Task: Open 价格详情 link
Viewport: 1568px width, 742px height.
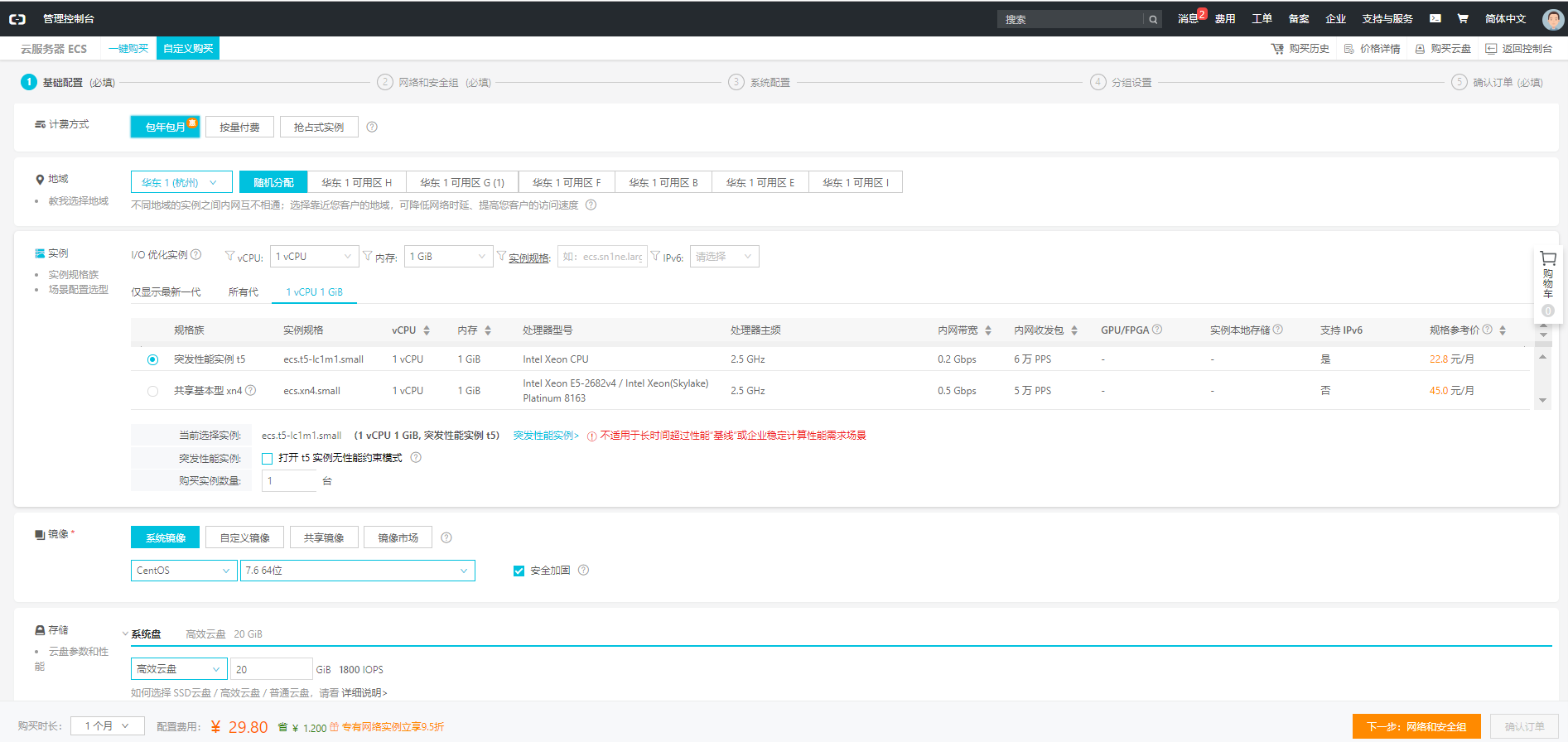Action: click(1372, 49)
